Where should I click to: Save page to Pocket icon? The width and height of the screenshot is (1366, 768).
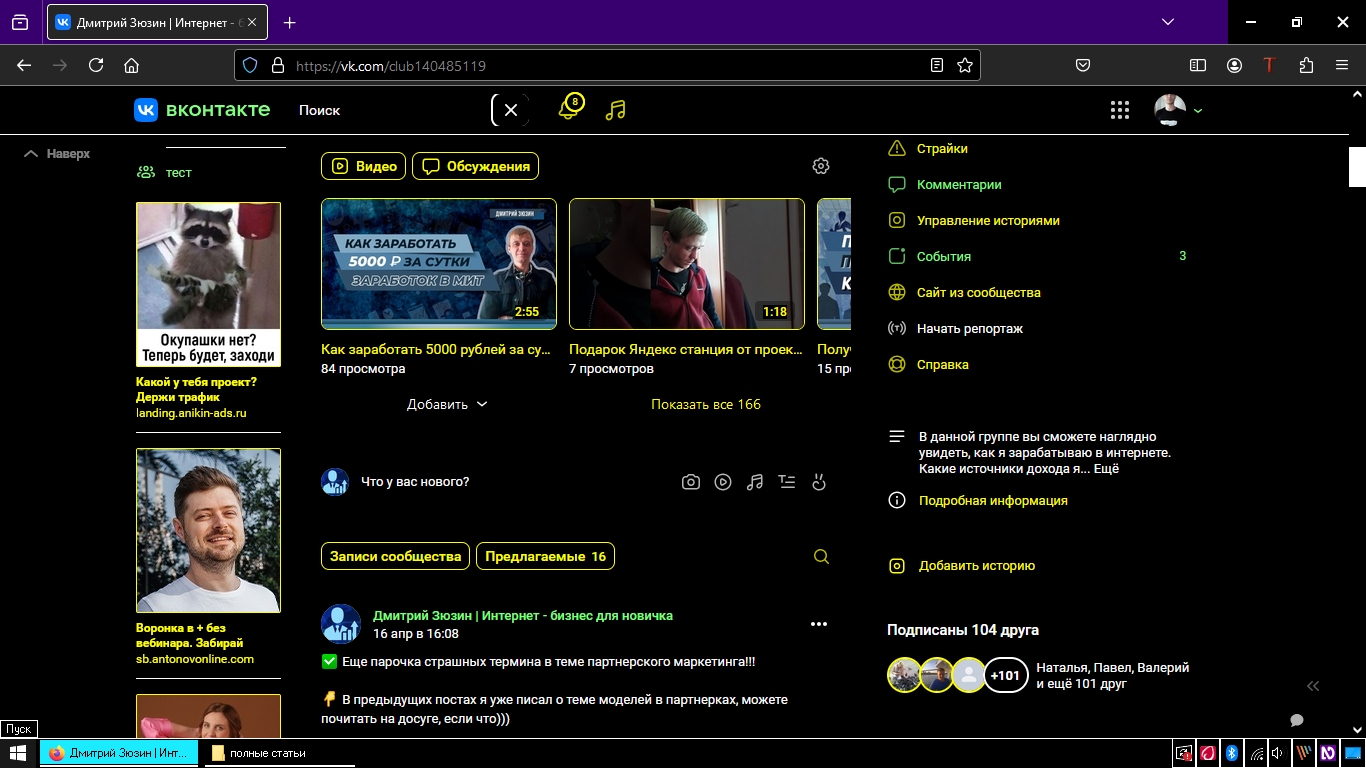point(1083,65)
